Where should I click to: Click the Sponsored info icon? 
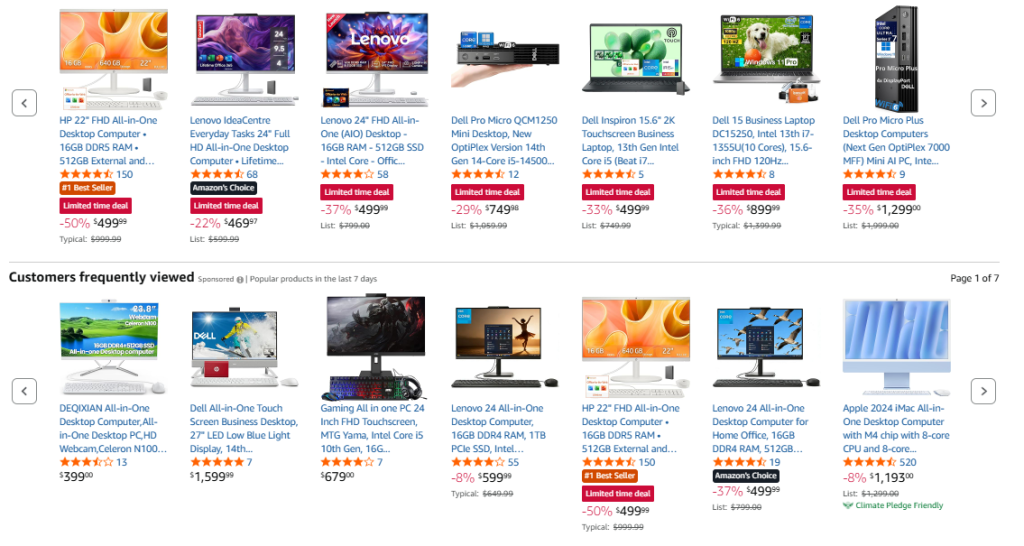click(240, 280)
